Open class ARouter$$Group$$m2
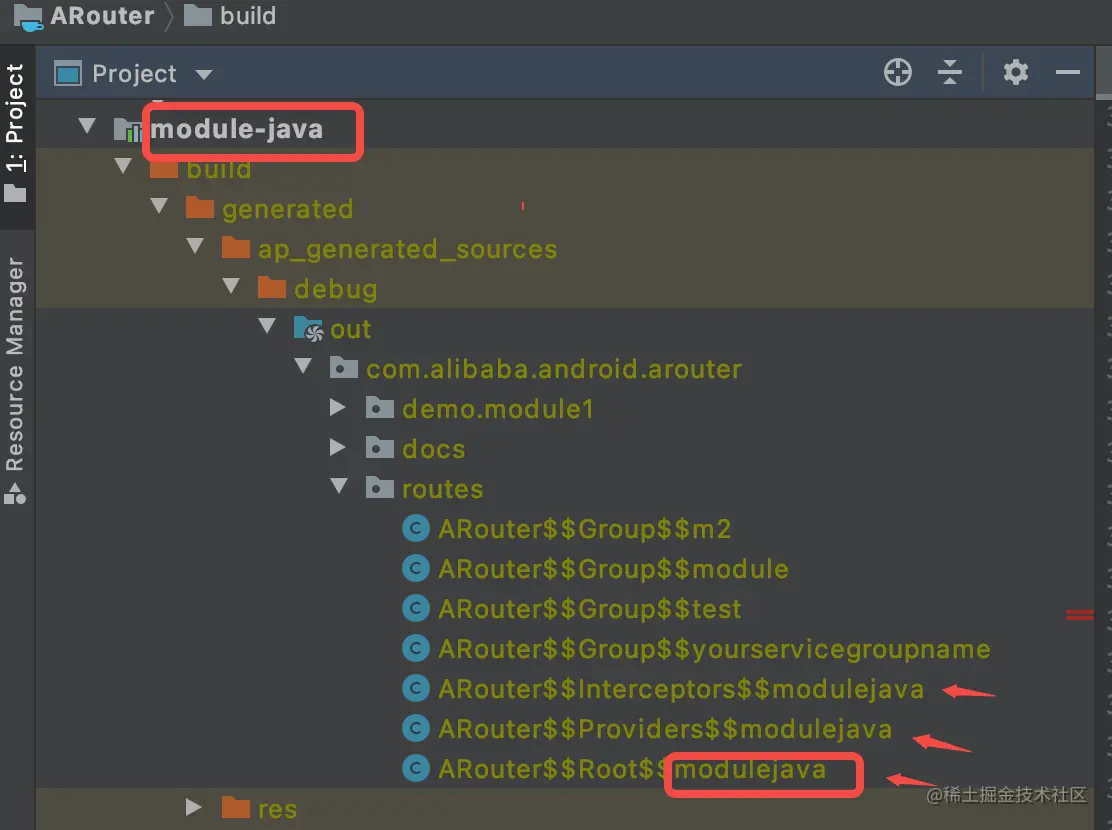Viewport: 1112px width, 830px height. click(x=584, y=529)
